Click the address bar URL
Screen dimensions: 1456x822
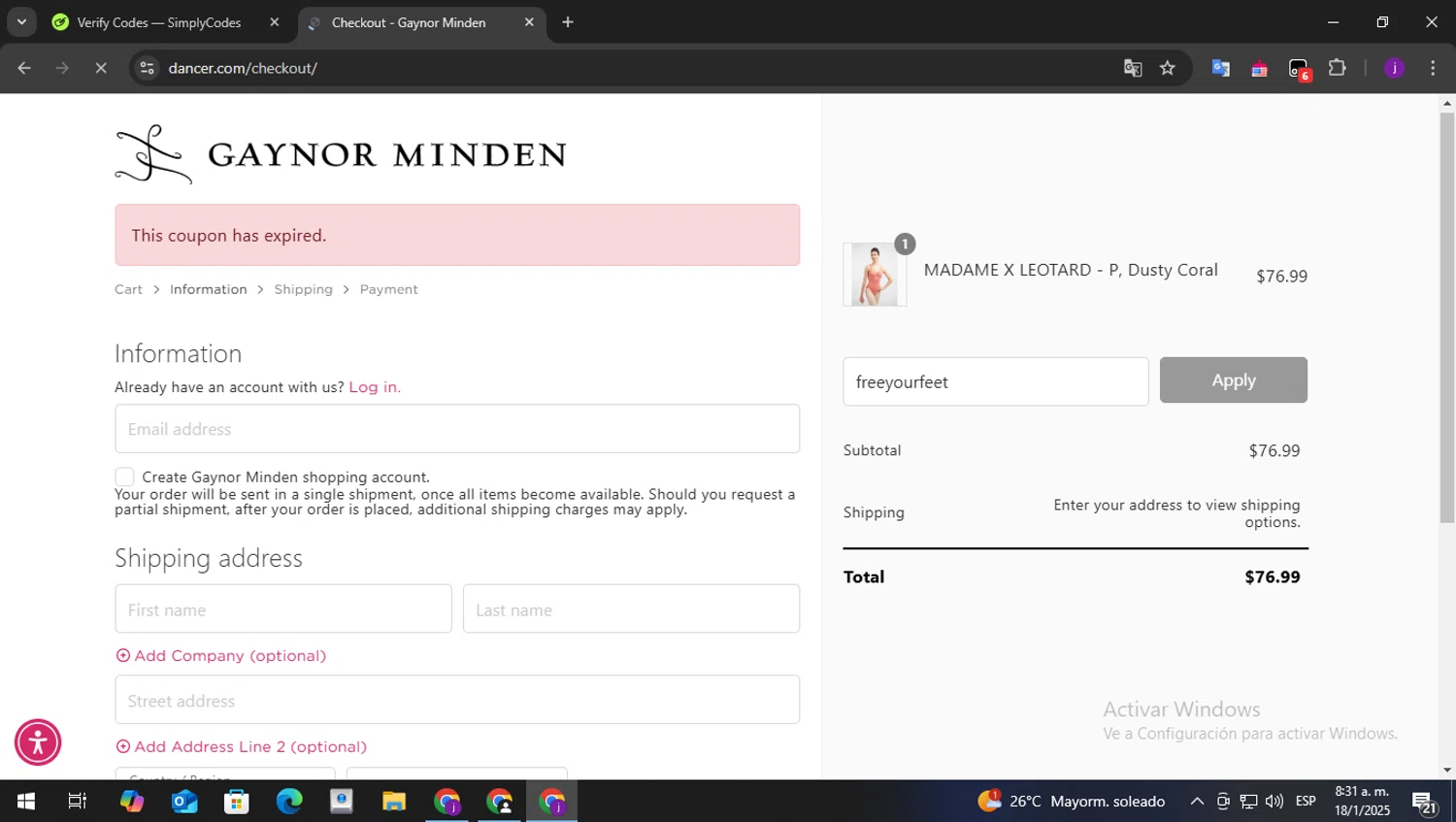tap(243, 68)
